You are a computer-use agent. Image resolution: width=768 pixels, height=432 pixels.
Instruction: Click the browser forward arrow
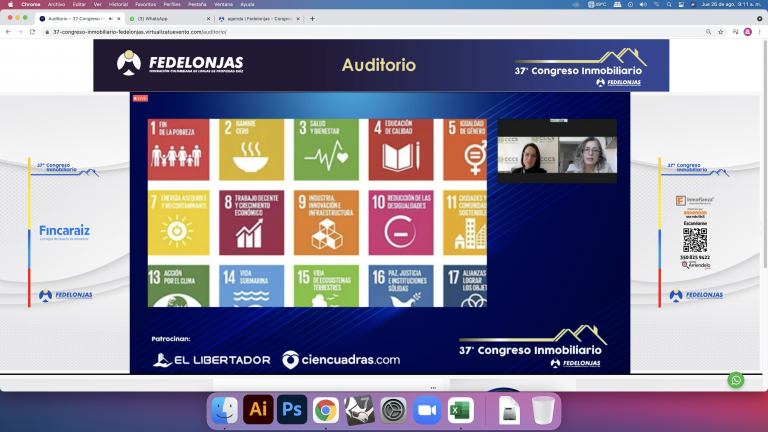pos(20,32)
